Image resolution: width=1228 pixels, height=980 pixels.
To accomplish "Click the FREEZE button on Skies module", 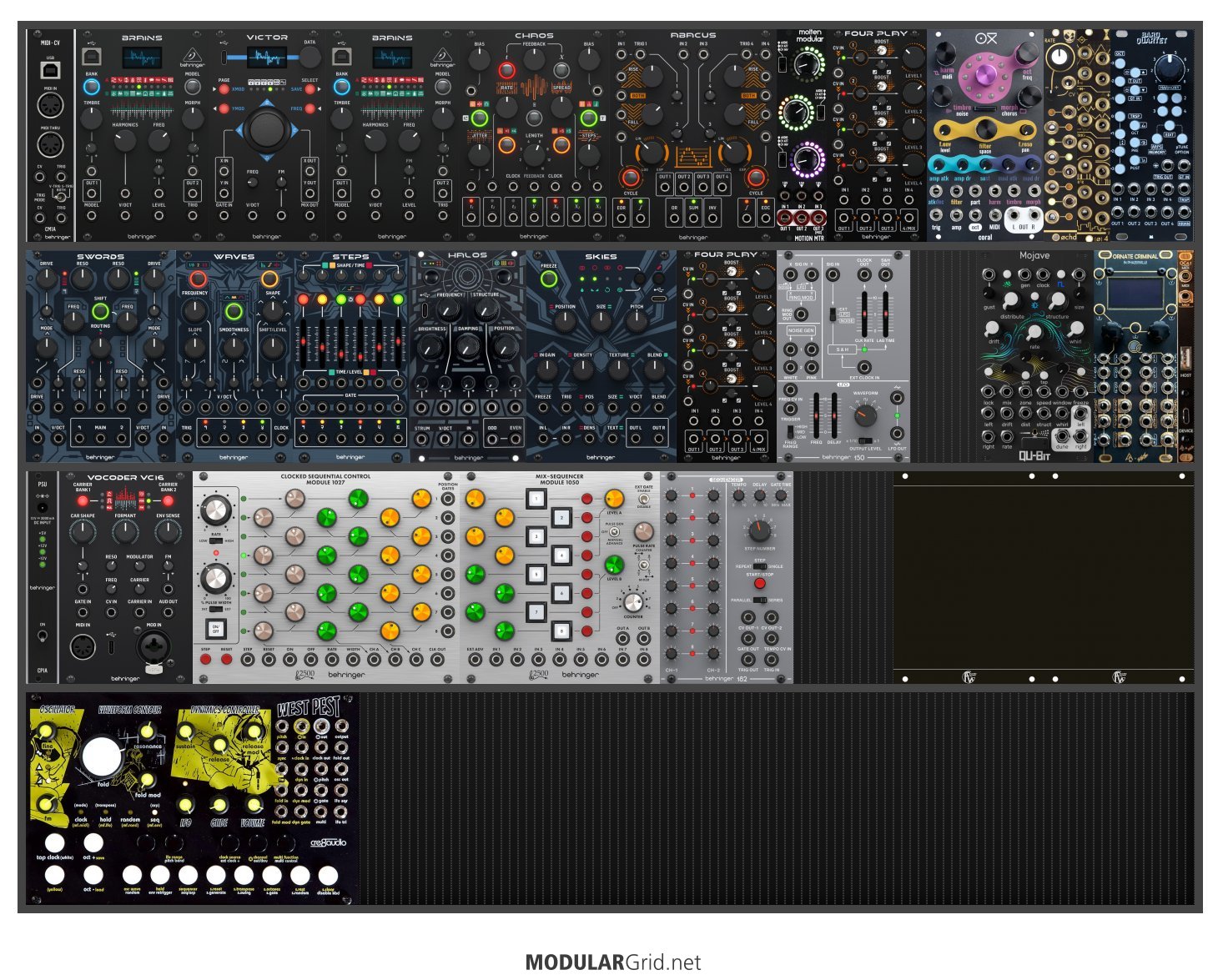I will (x=549, y=280).
